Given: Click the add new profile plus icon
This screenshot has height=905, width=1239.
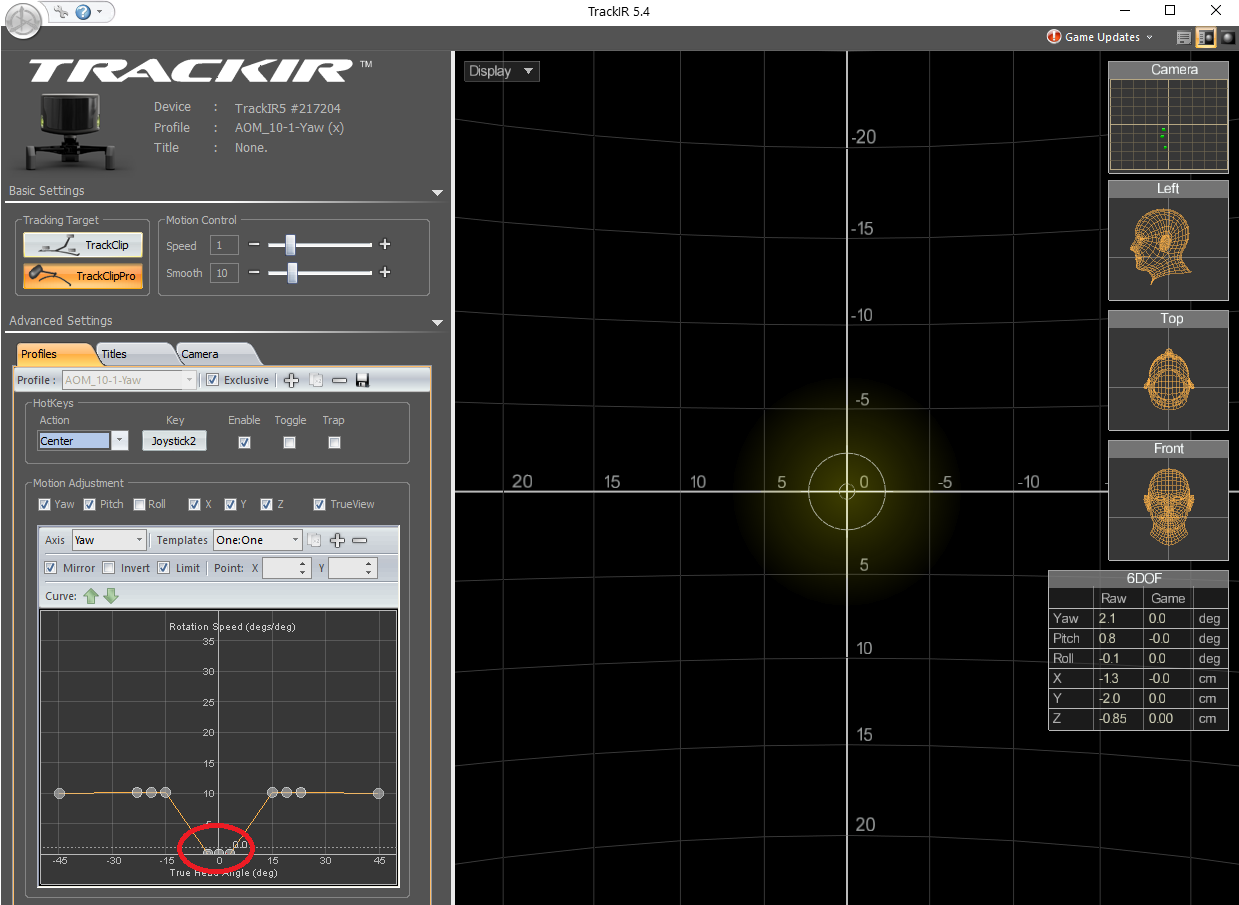Looking at the screenshot, I should click(x=292, y=380).
